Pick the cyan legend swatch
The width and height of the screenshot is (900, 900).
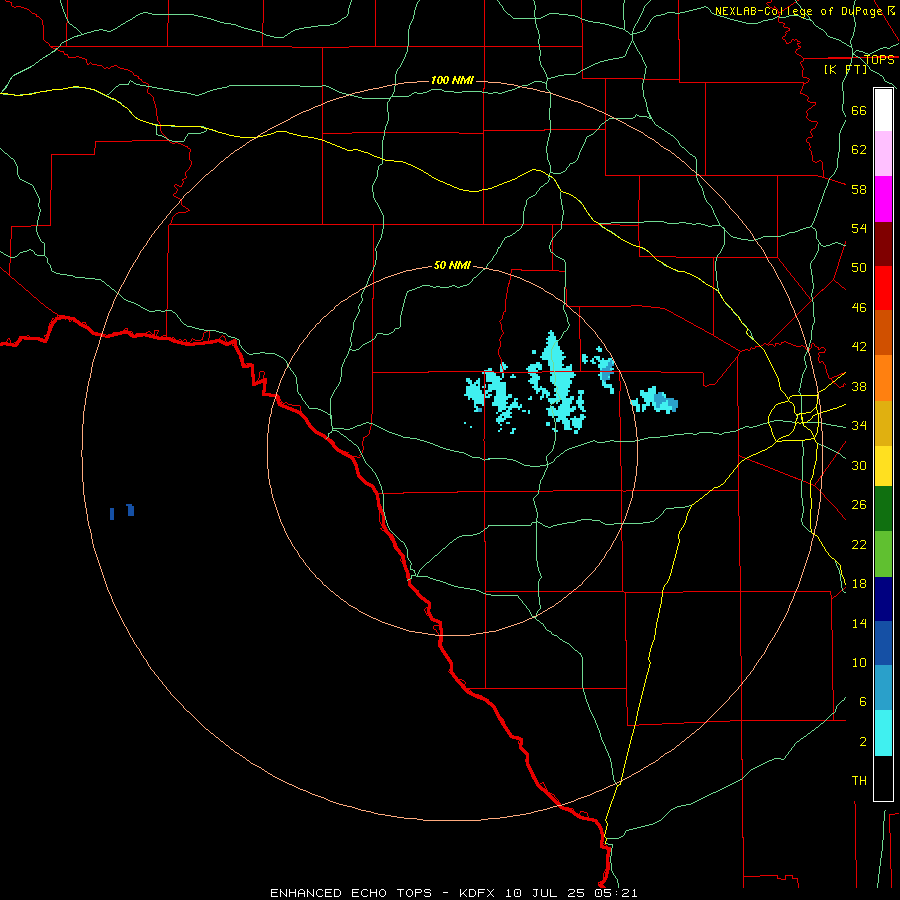click(x=883, y=733)
